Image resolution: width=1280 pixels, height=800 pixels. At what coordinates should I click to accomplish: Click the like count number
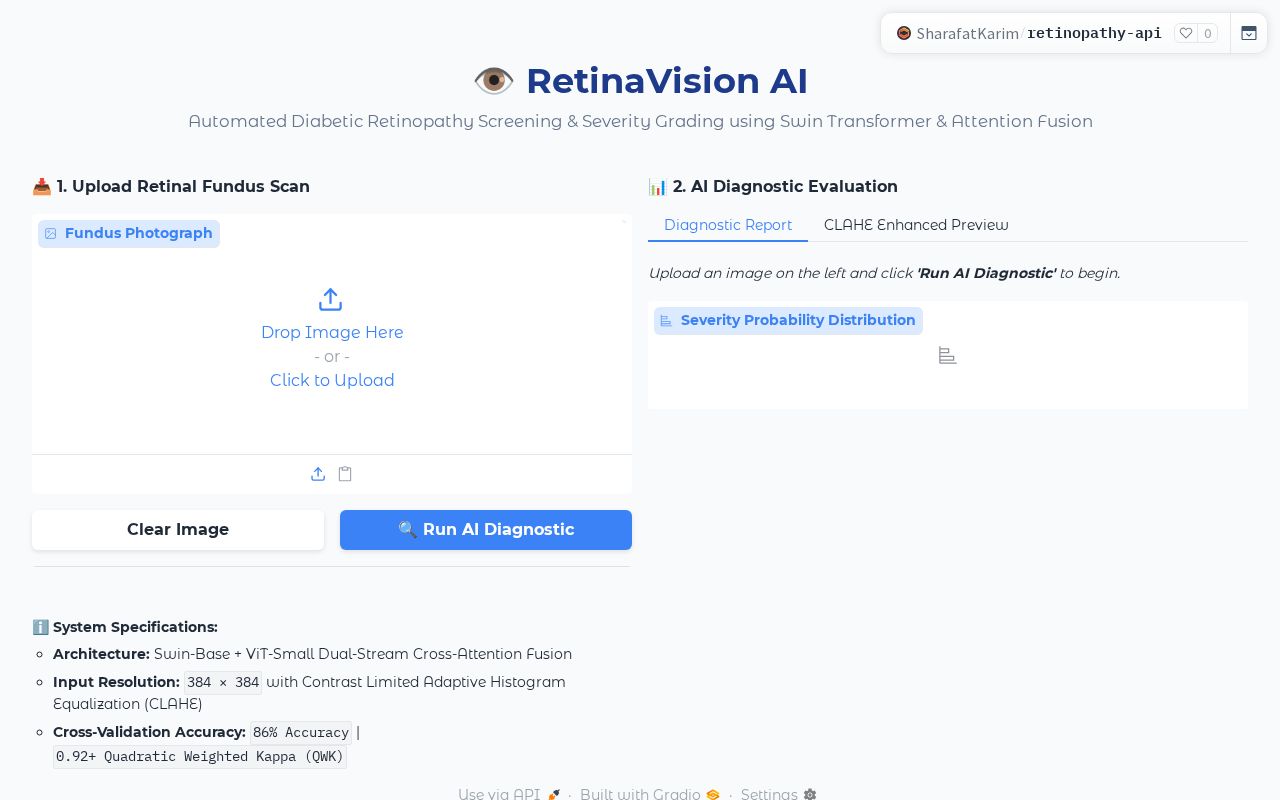point(1208,34)
